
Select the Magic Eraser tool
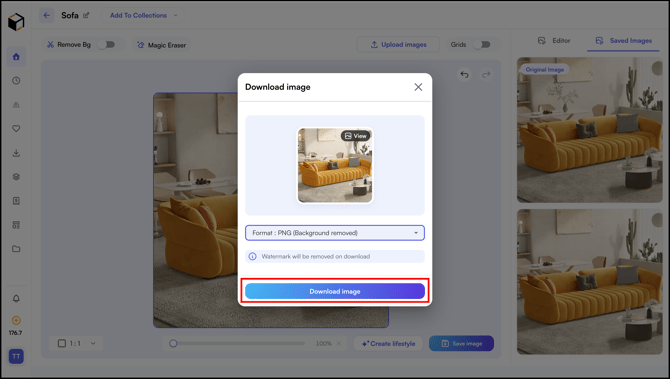(161, 45)
